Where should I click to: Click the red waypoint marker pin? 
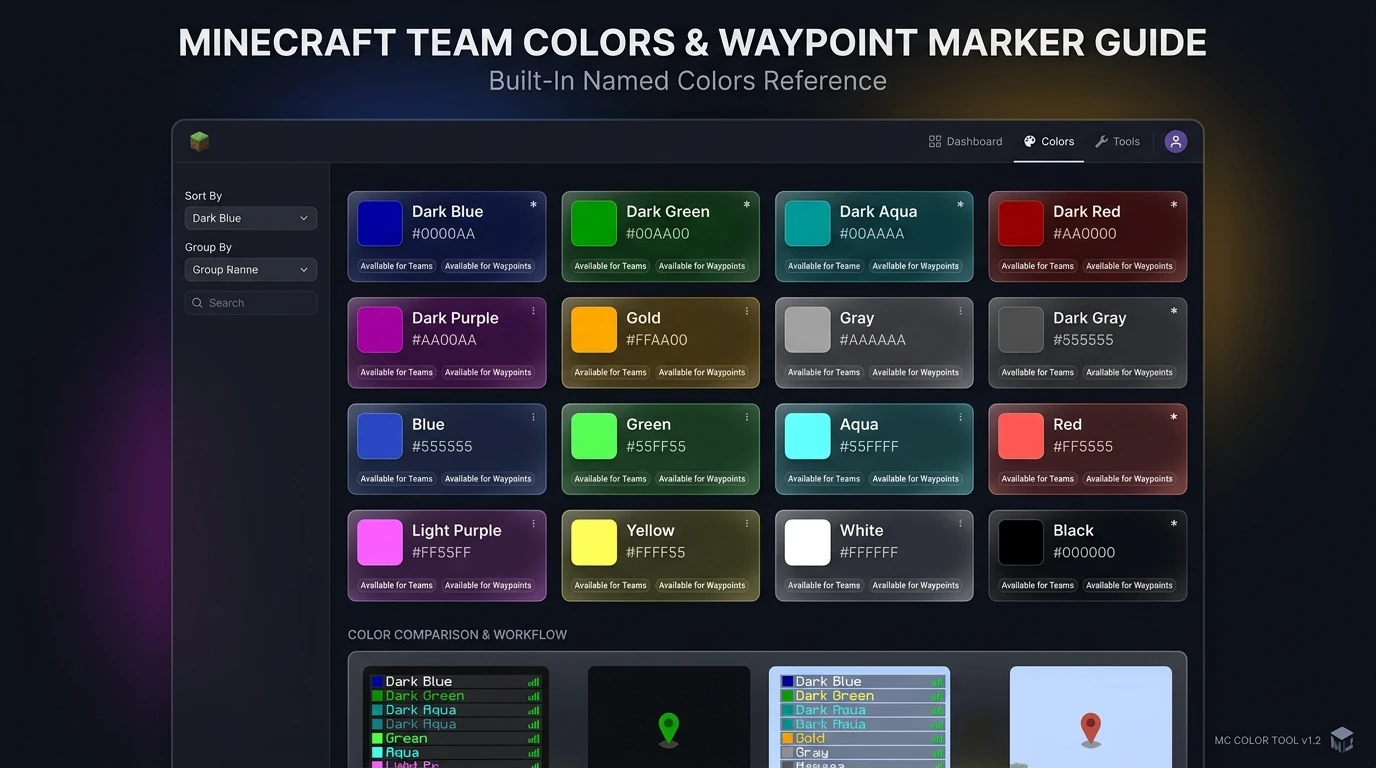point(1091,729)
